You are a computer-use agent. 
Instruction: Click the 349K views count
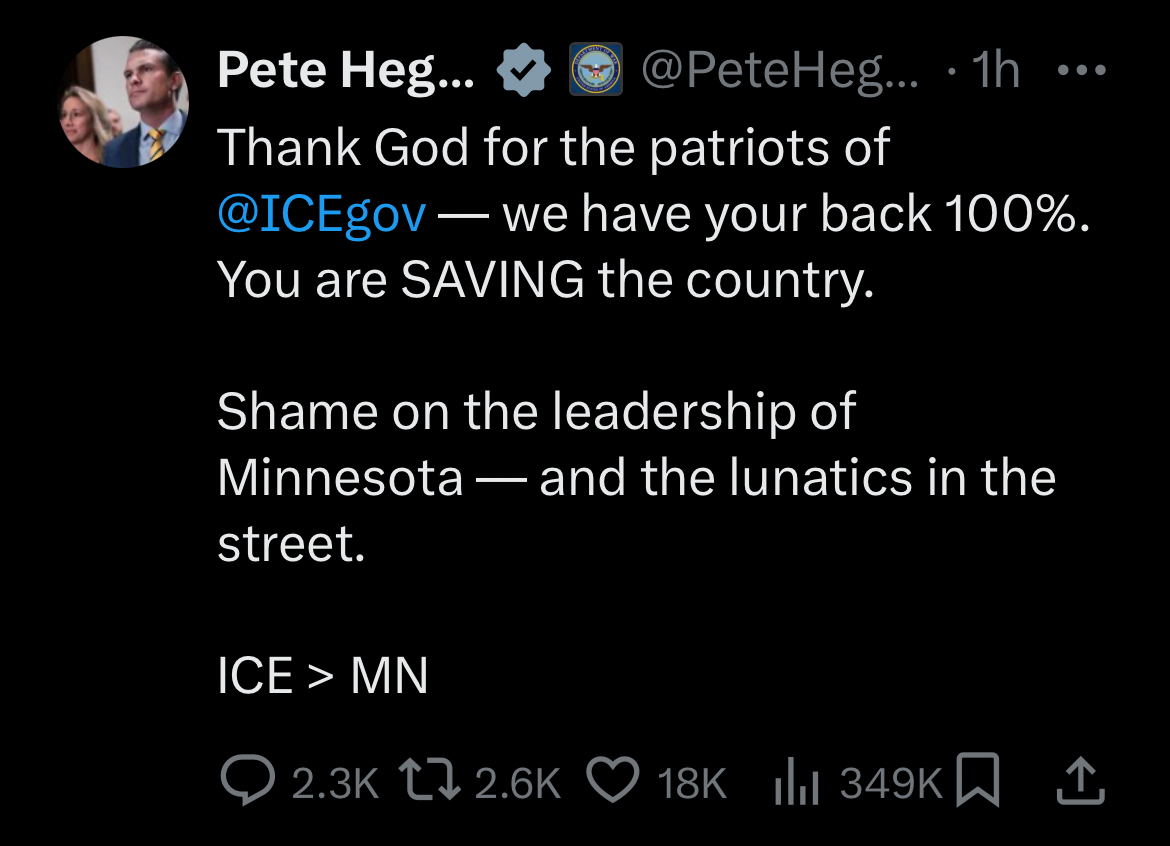(891, 783)
